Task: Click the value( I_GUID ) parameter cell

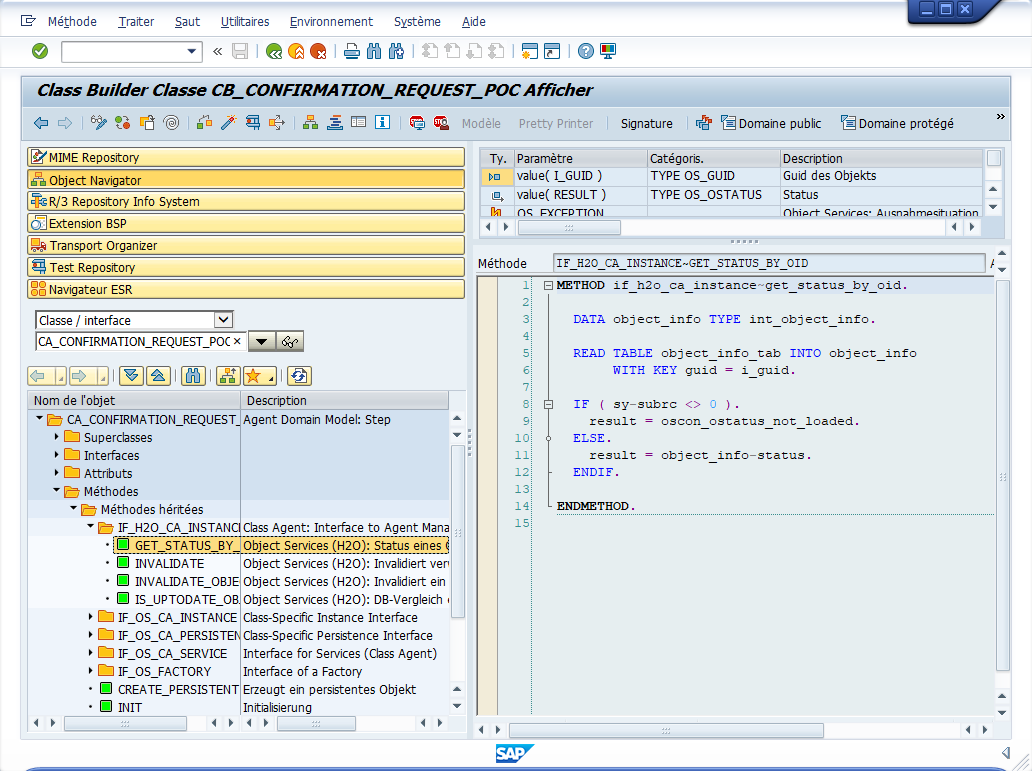Action: coord(580,176)
